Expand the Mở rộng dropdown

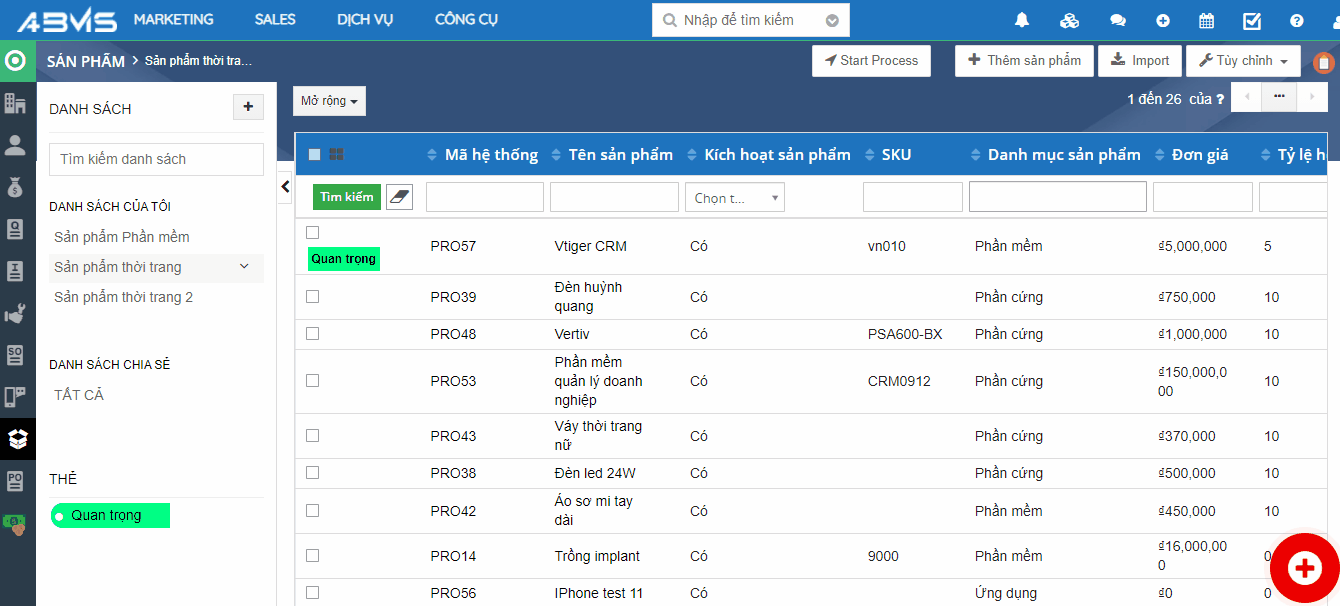329,101
